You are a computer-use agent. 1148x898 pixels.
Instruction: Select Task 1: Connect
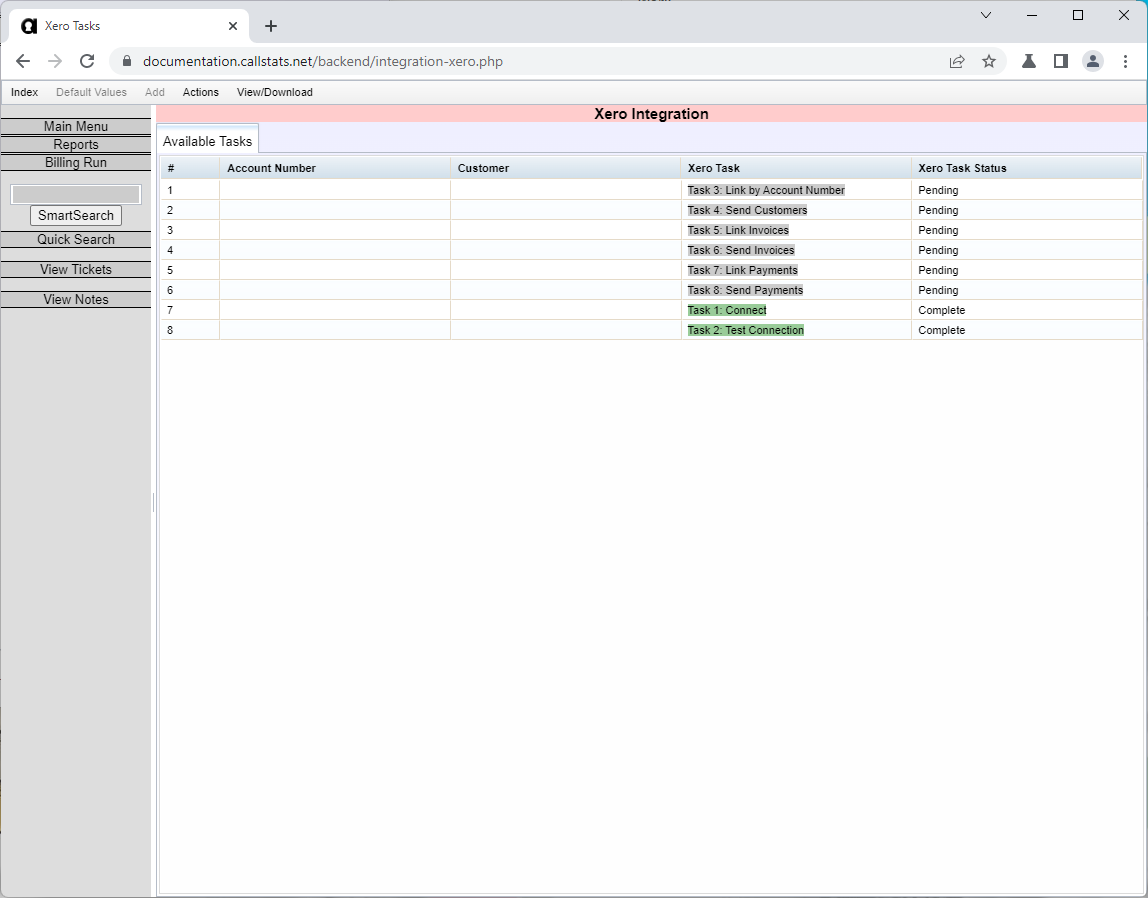726,310
